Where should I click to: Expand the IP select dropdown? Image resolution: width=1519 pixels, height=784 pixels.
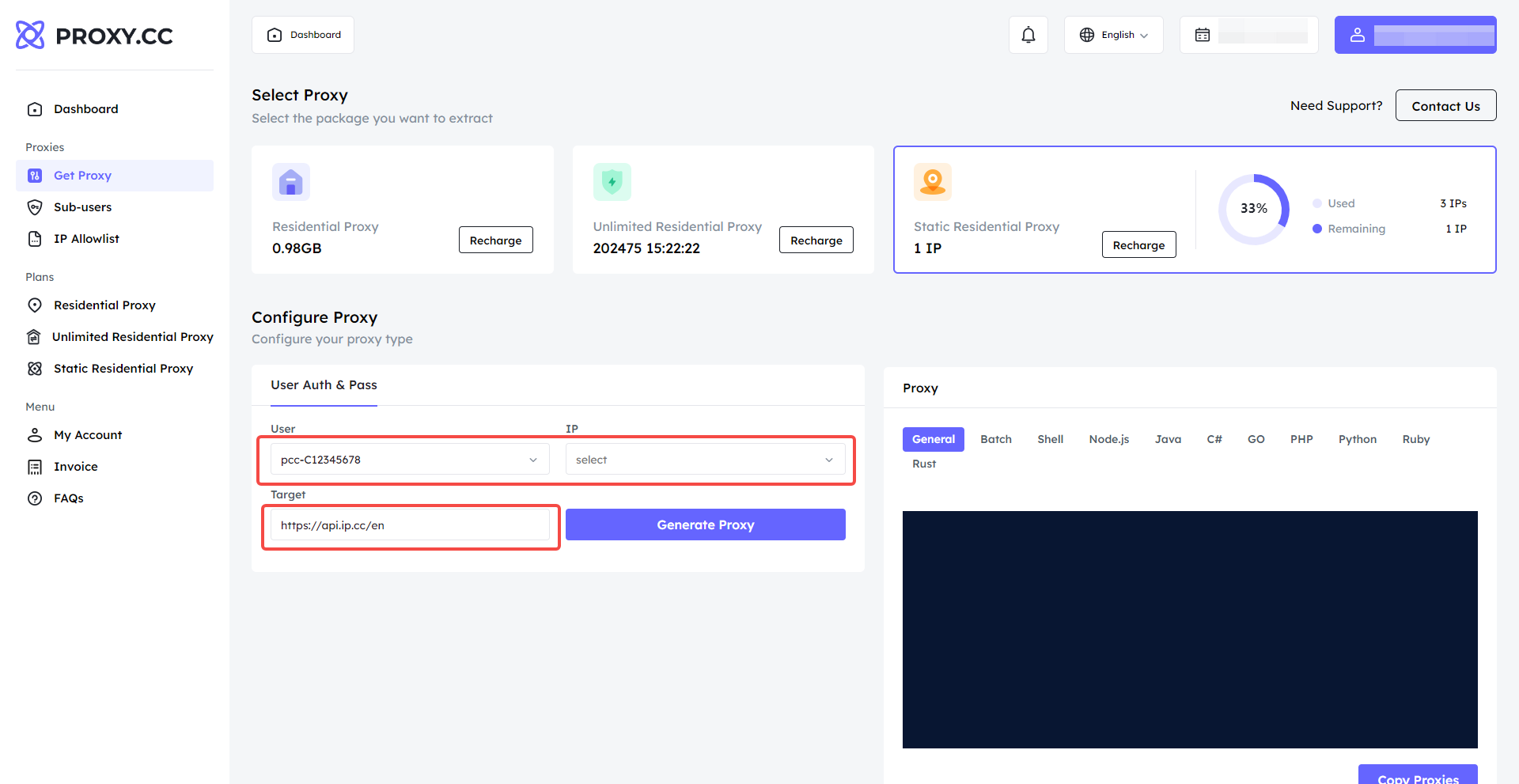(x=706, y=460)
